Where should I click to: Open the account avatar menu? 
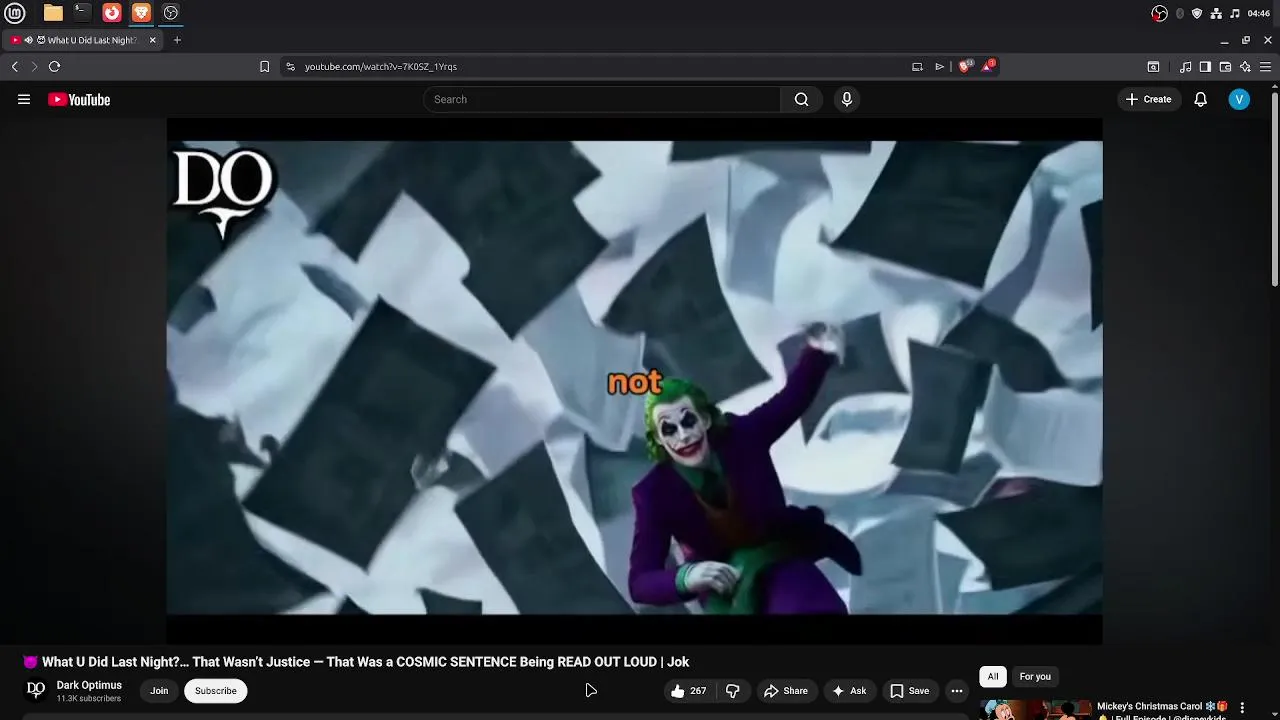pyautogui.click(x=1239, y=99)
